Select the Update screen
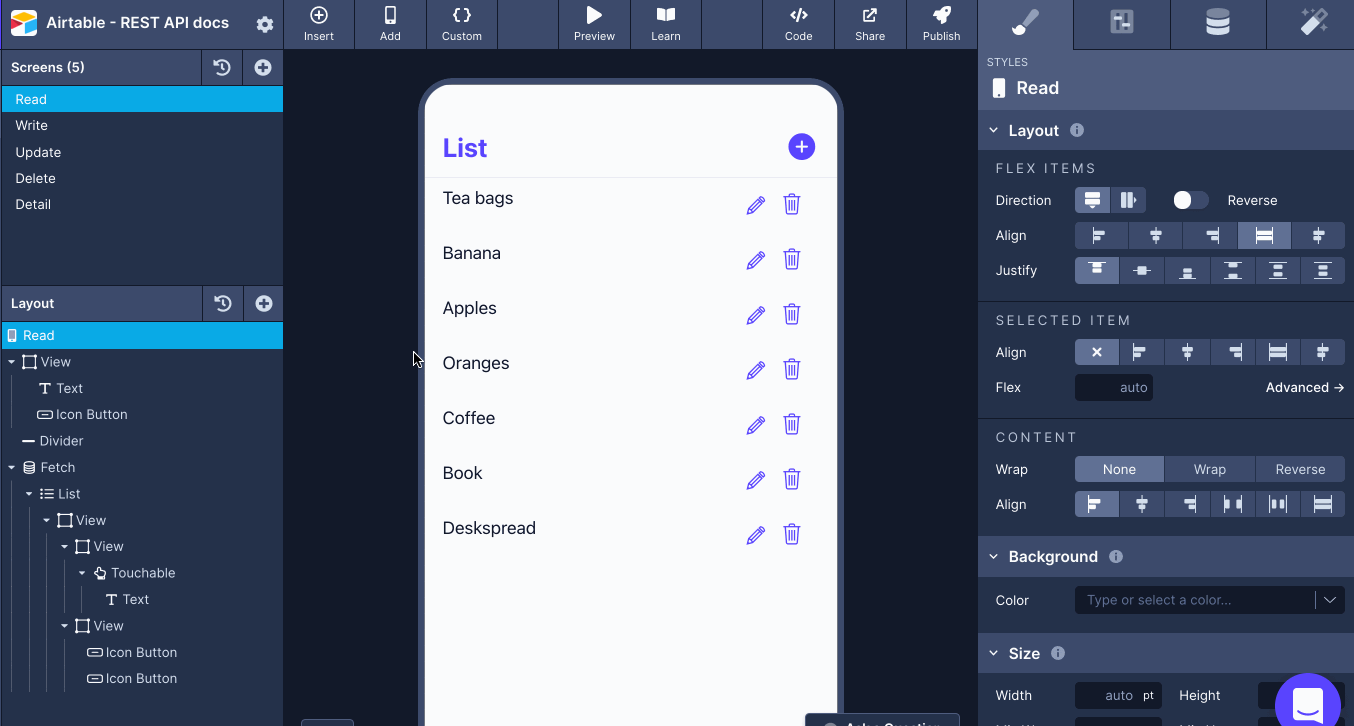Viewport: 1354px width, 726px height. 142,152
